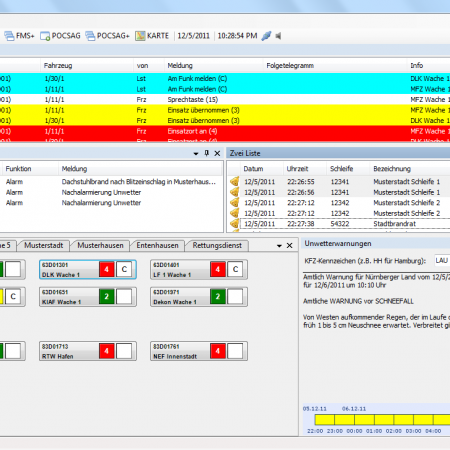Image resolution: width=450 pixels, height=450 pixels.
Task: Select Am Funk melden row for 1/30/1
Action: (225, 79)
